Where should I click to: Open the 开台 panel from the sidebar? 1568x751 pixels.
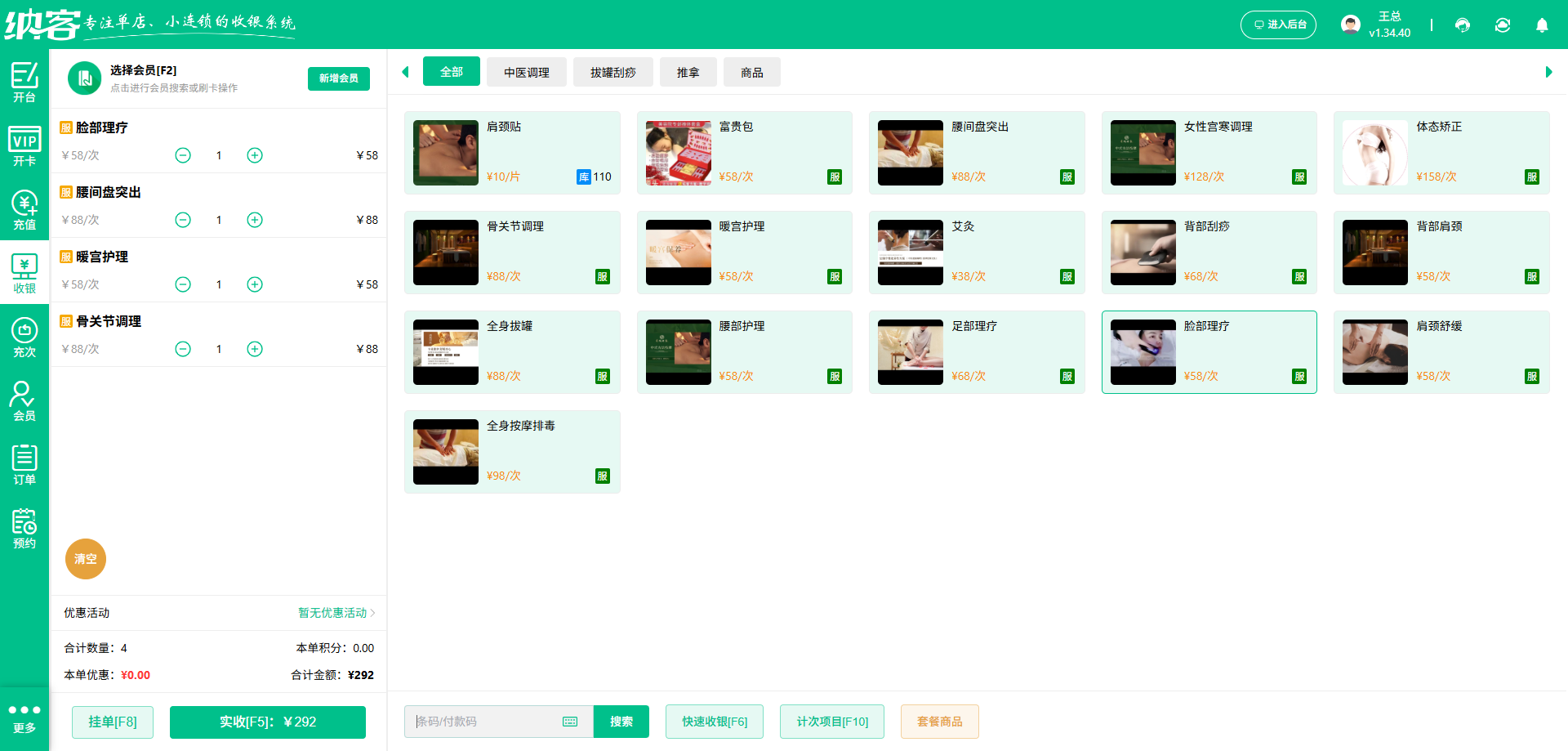click(x=24, y=82)
